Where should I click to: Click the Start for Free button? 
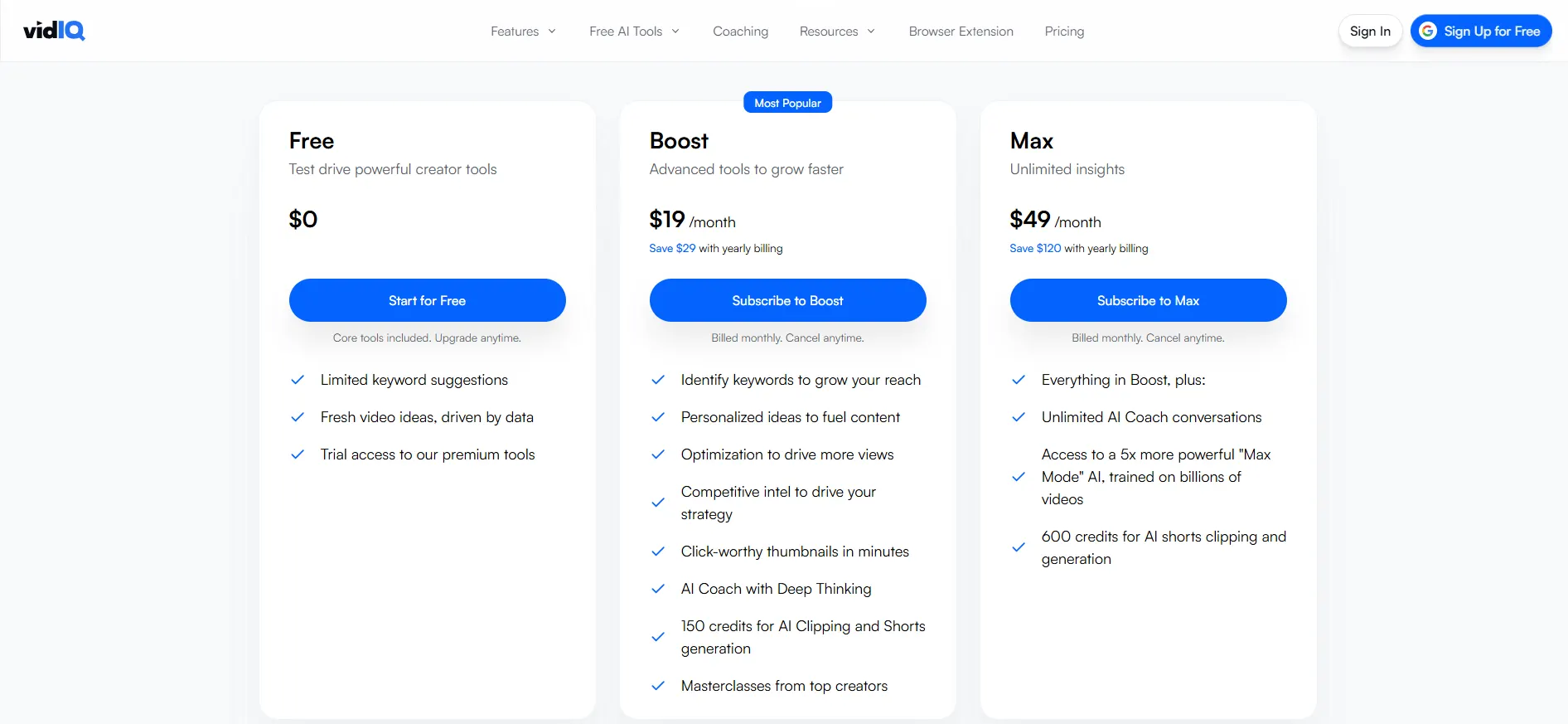[x=427, y=300]
